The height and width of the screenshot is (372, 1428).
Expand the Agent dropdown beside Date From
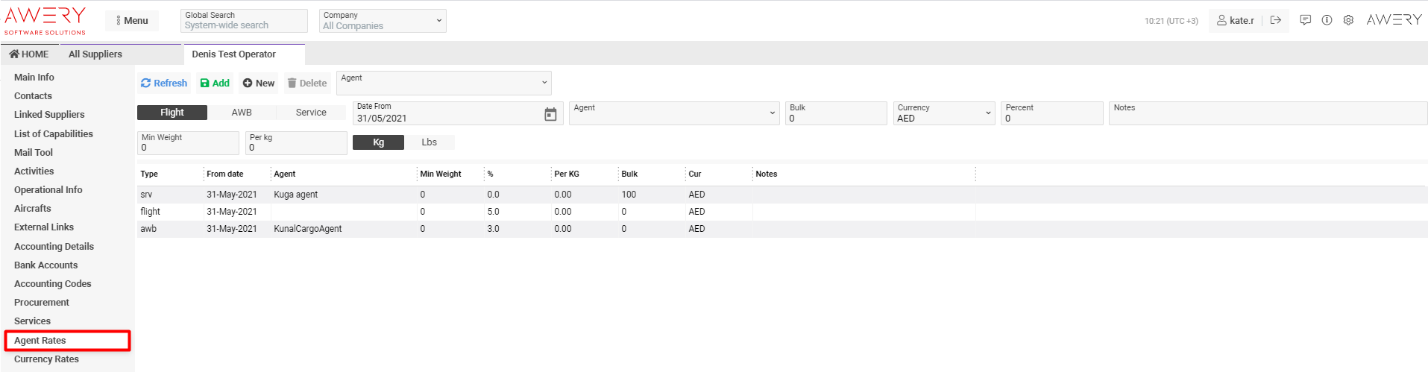pos(675,113)
